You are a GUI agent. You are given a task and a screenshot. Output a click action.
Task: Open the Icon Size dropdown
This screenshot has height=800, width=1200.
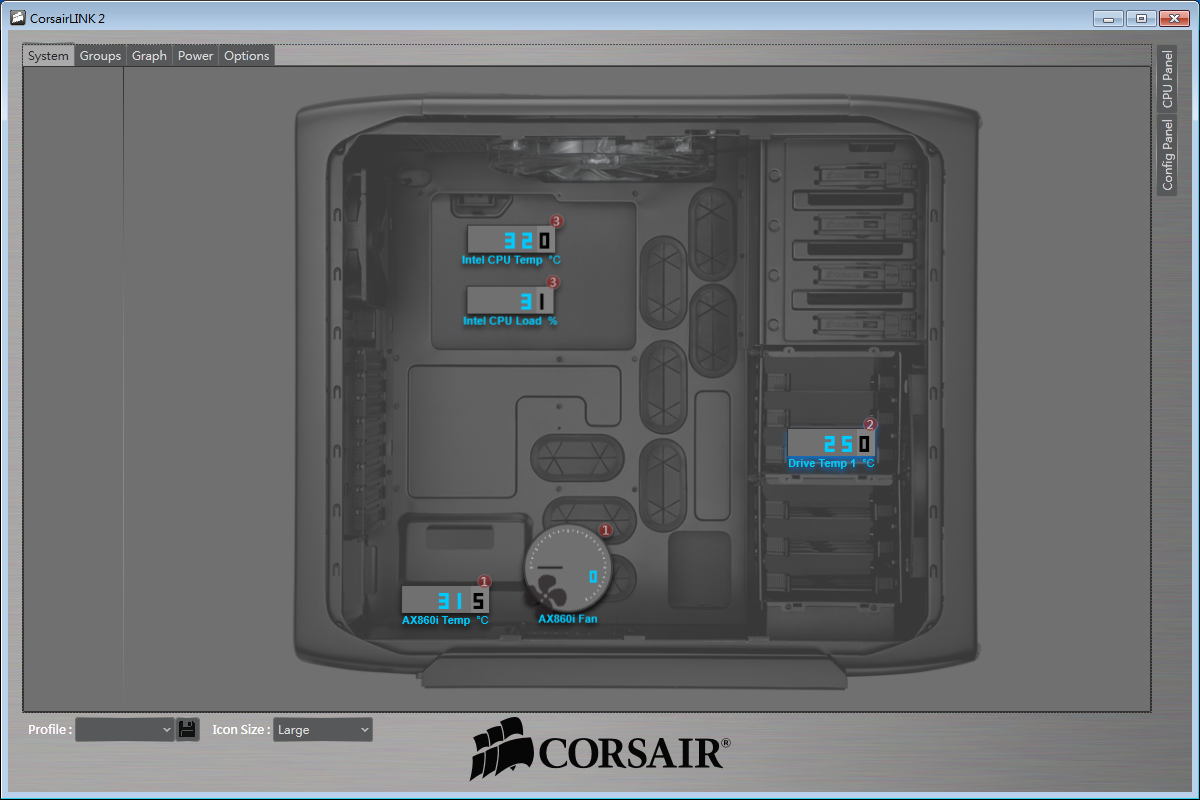tap(322, 729)
